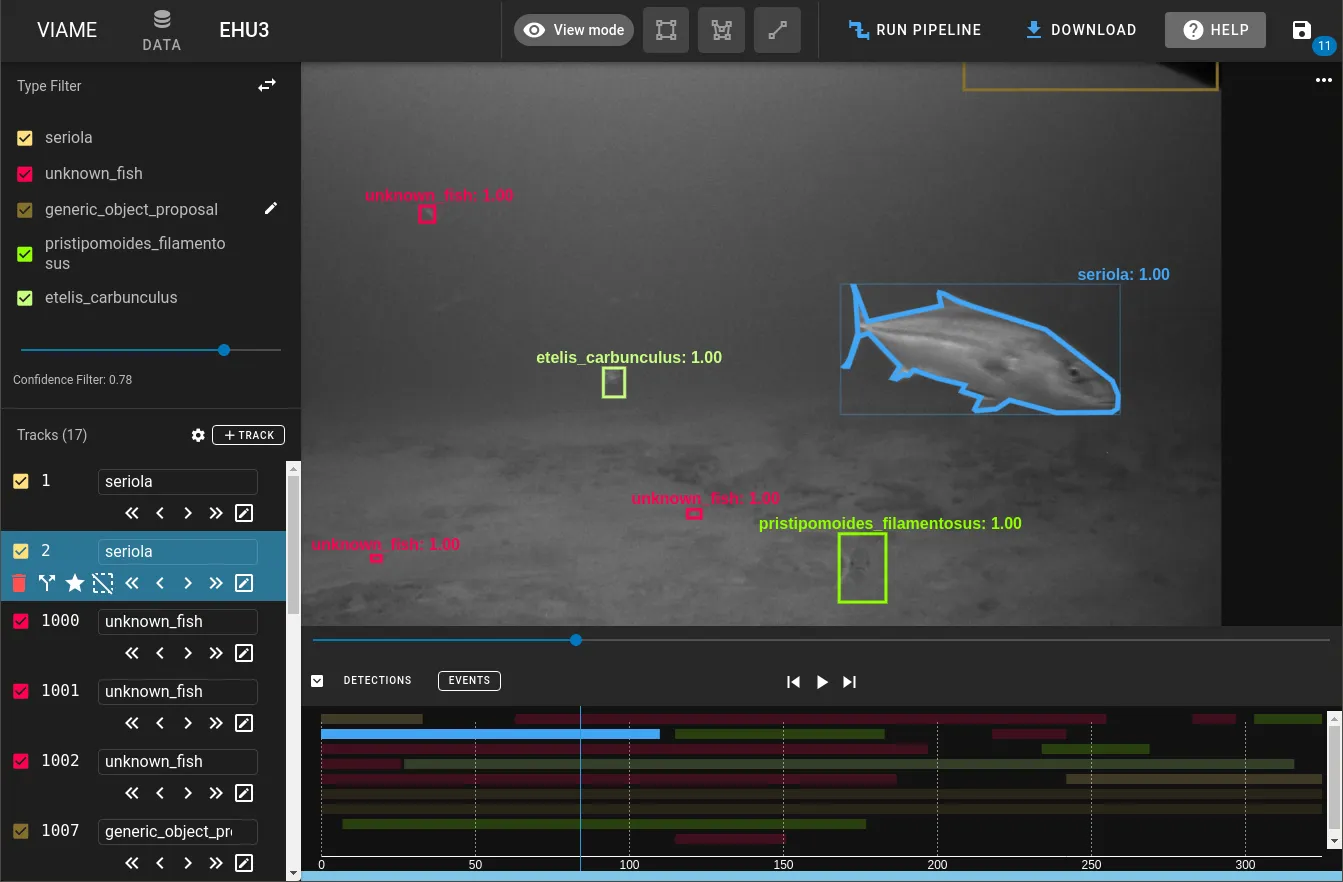Screen dimensions: 1343x882
Task: Delete track 2 with trash icon
Action: pos(19,583)
